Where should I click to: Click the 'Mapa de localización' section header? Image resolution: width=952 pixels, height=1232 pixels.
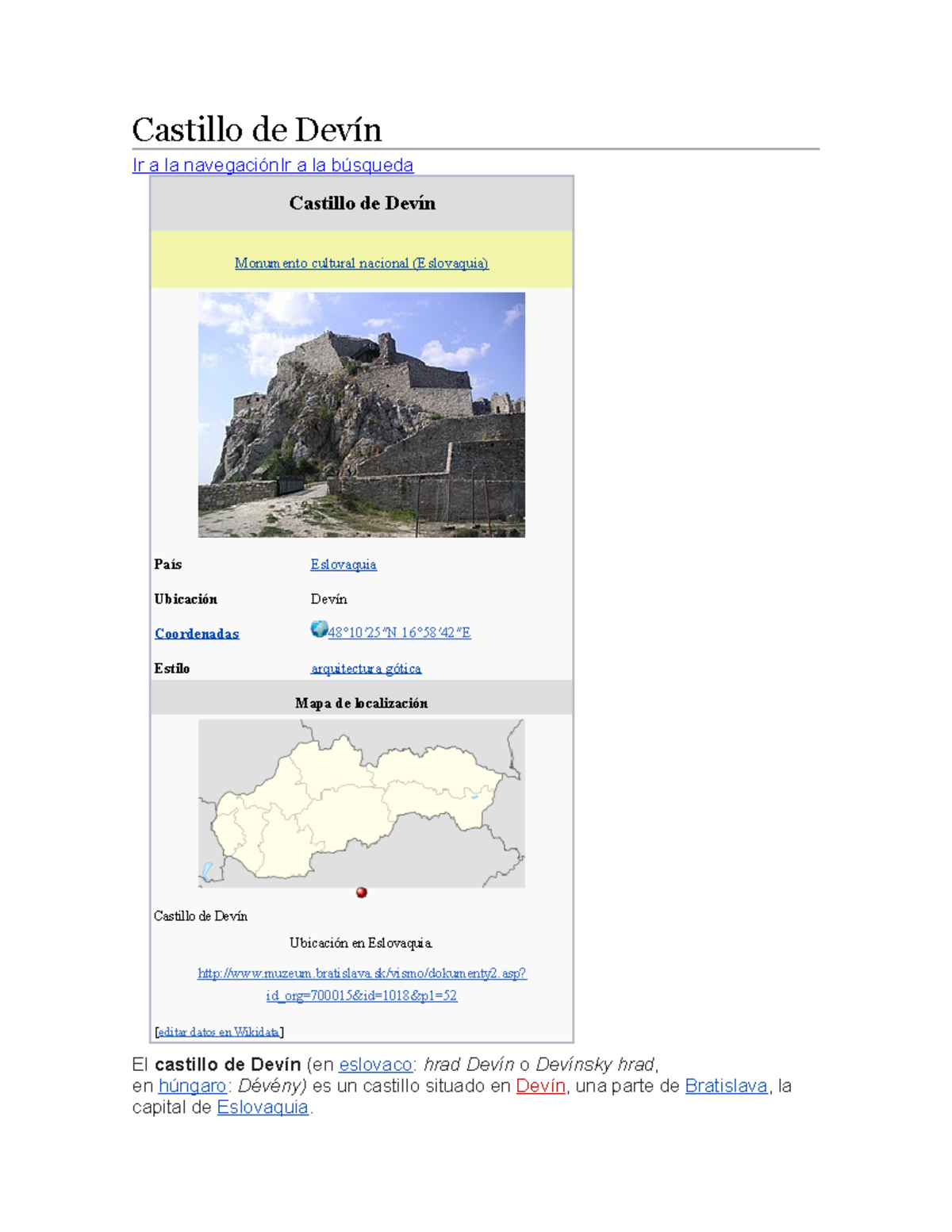(362, 703)
